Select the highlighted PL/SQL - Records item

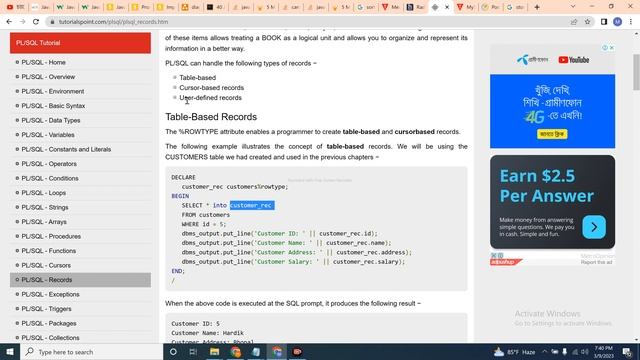pos(80,280)
